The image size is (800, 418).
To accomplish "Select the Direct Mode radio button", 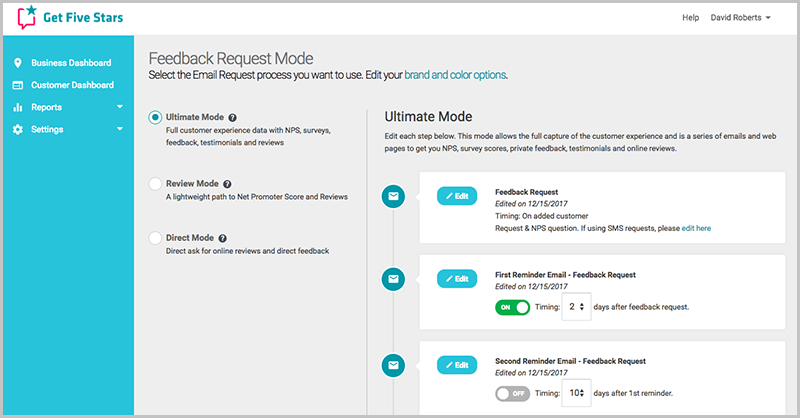I will (155, 238).
